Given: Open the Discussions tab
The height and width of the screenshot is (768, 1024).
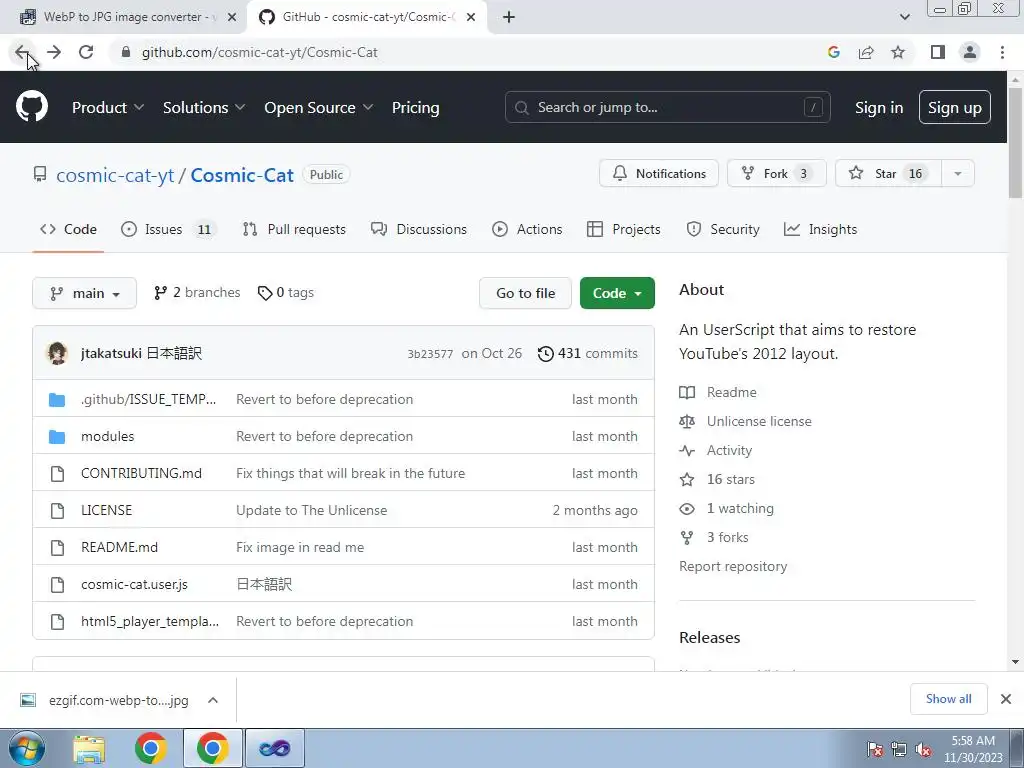Looking at the screenshot, I should (x=419, y=229).
